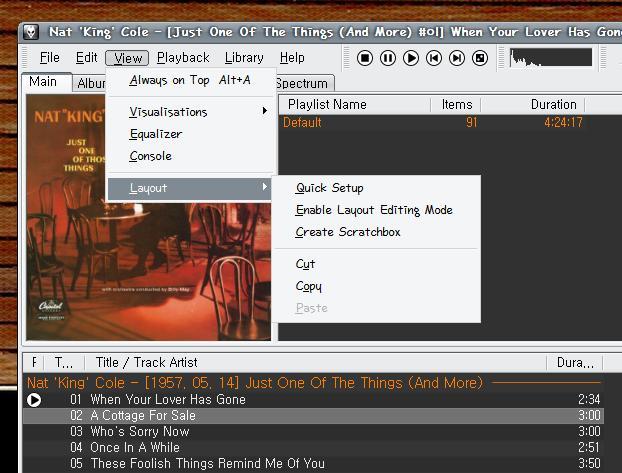Viewport: 622px width, 473px height.
Task: Click the T... track number column header
Action: click(x=64, y=363)
